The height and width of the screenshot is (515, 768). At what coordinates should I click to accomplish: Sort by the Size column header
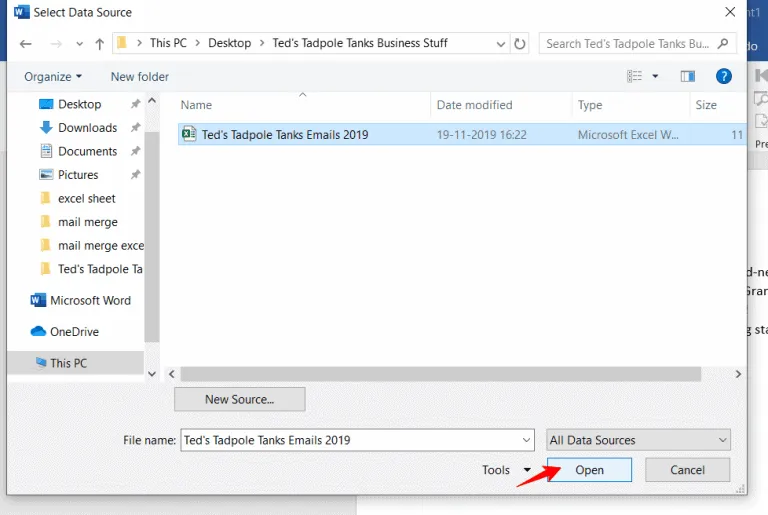point(706,105)
